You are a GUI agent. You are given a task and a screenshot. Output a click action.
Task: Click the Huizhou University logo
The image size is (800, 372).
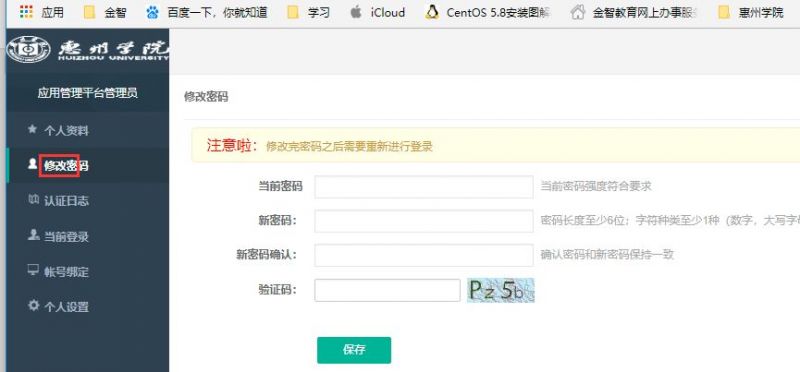[87, 50]
